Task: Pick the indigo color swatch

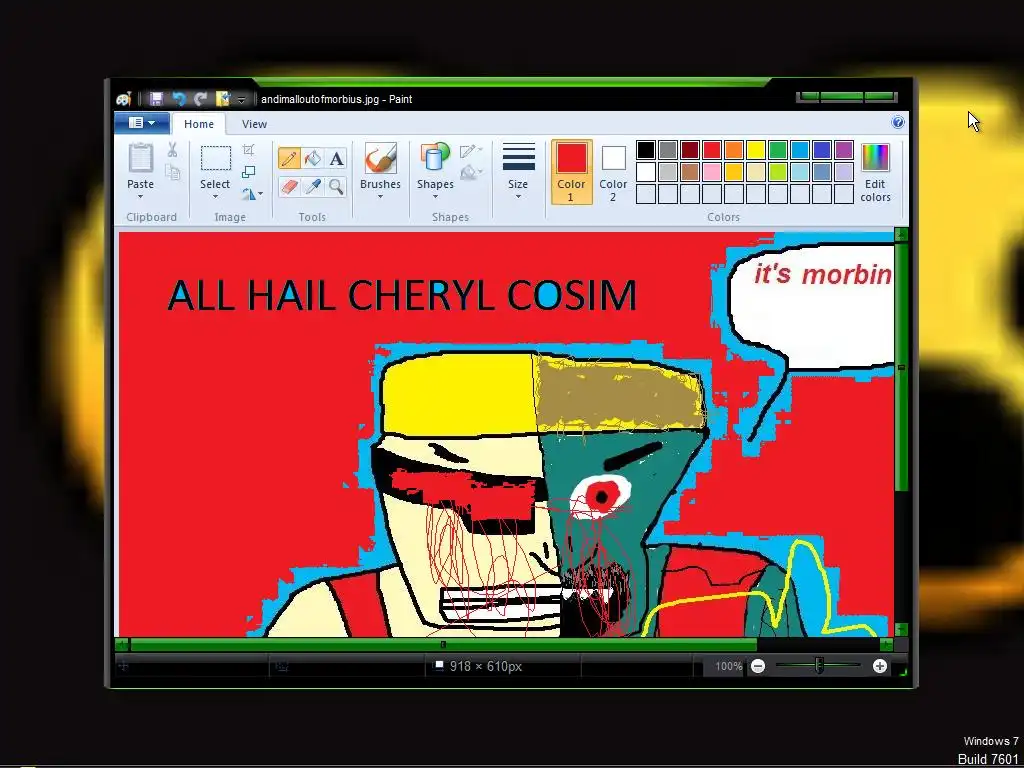Action: [822, 150]
